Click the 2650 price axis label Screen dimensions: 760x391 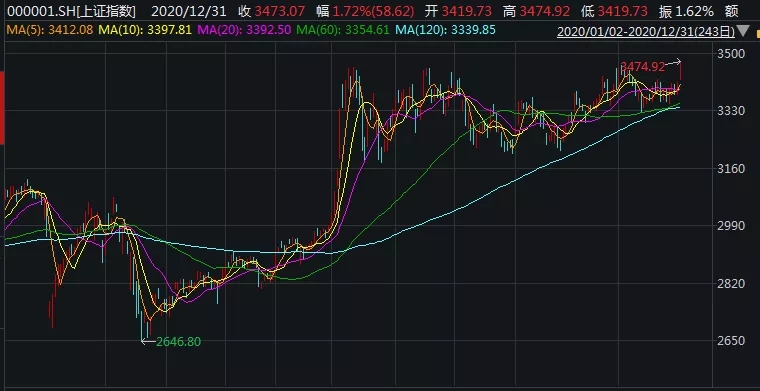click(x=731, y=340)
